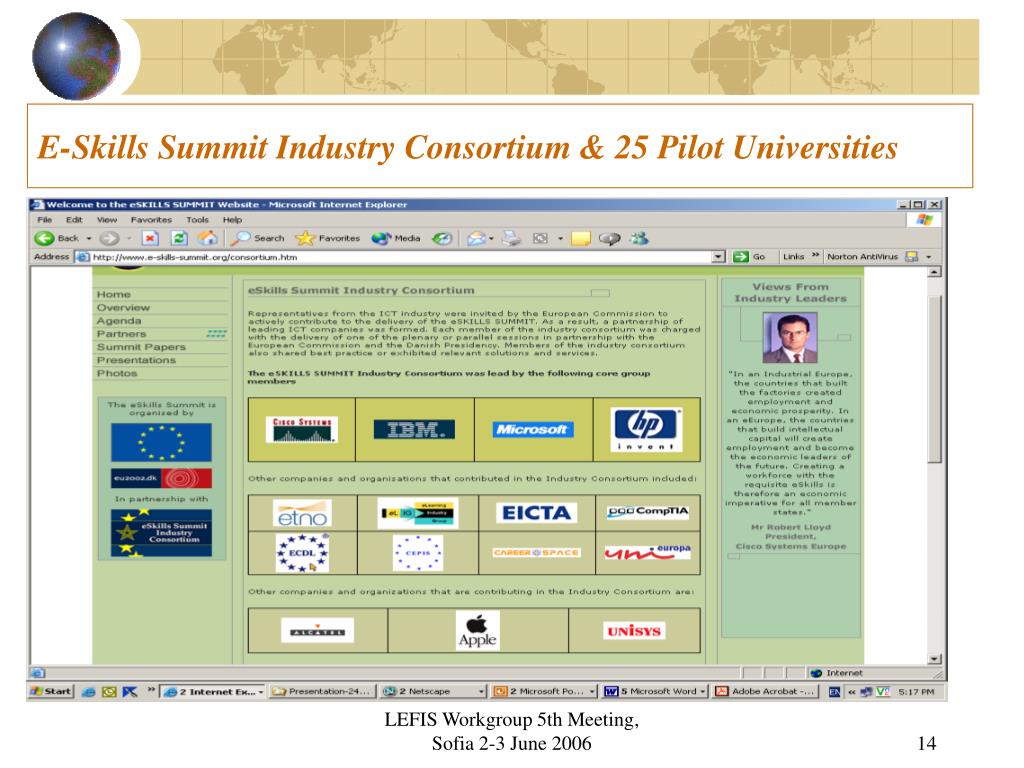The width and height of the screenshot is (1024, 768).
Task: Open the Mail icon dropdown arrow
Action: tap(491, 238)
